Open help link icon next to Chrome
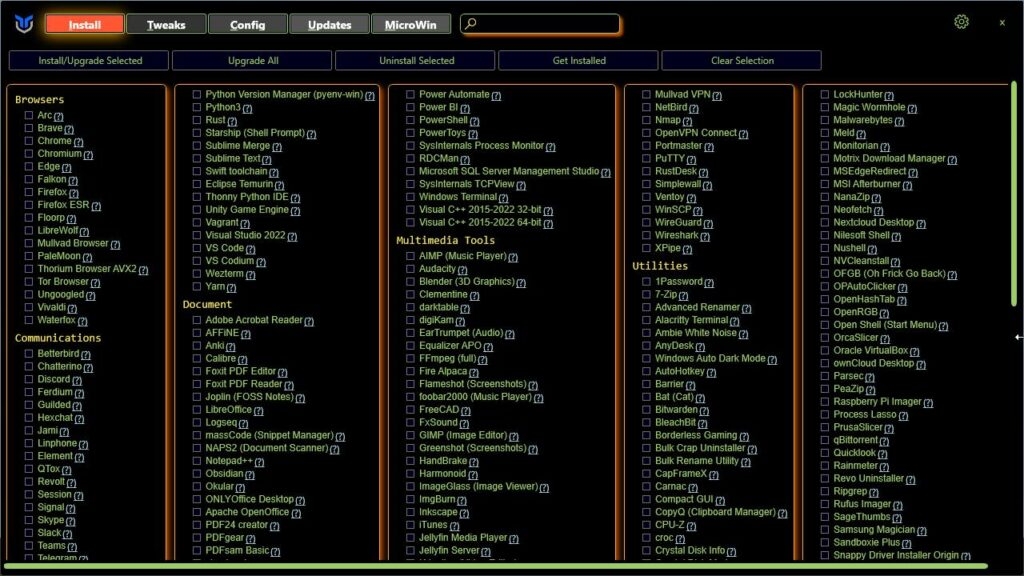 [x=78, y=142]
